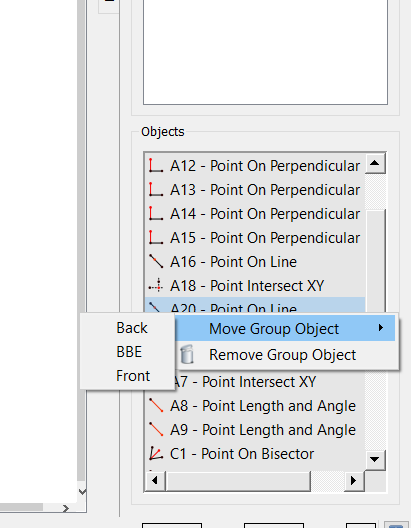Click the trash icon for Remove Group Object
The width and height of the screenshot is (411, 528).
[x=187, y=354]
